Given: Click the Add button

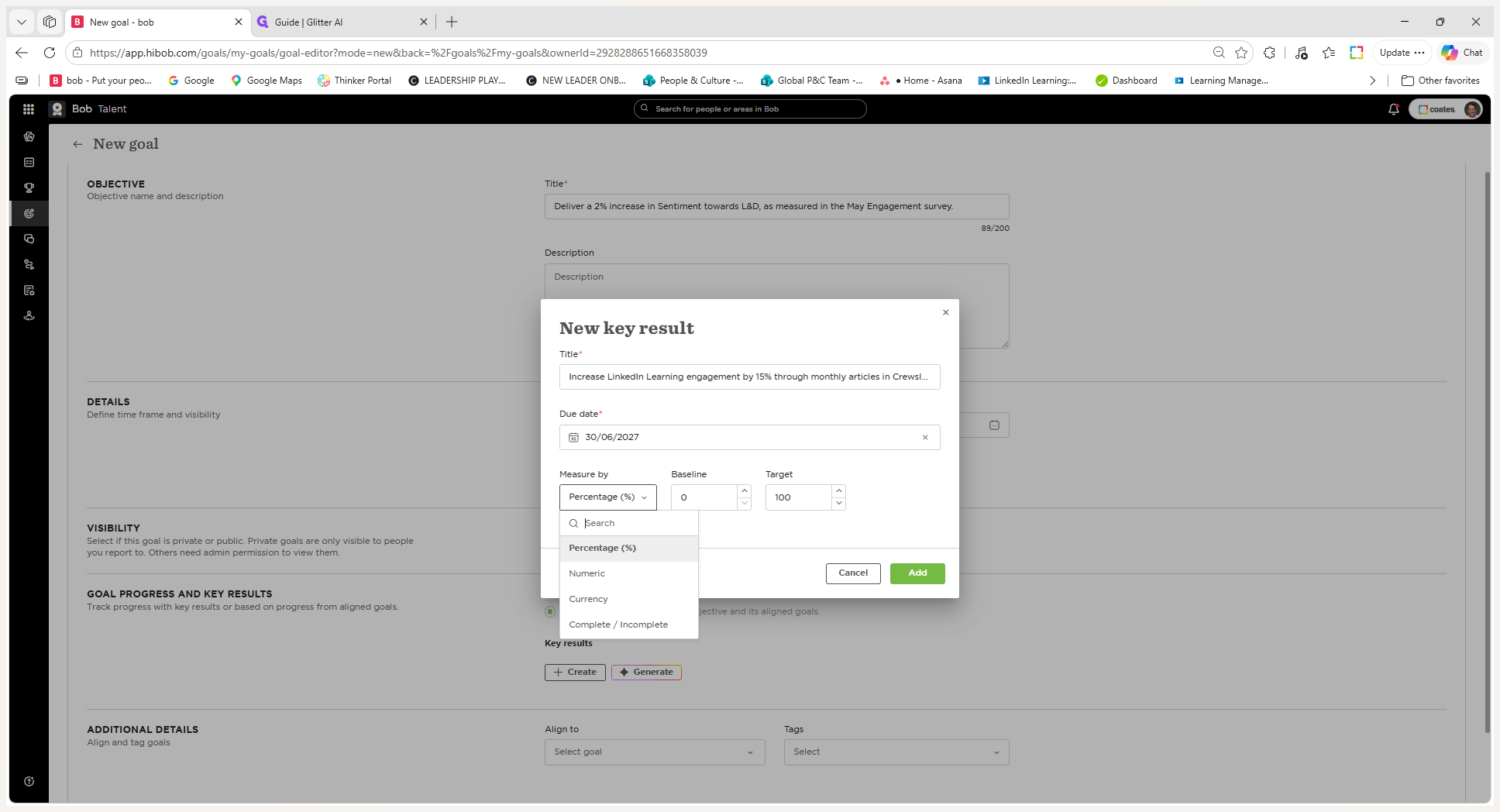Looking at the screenshot, I should click(917, 573).
